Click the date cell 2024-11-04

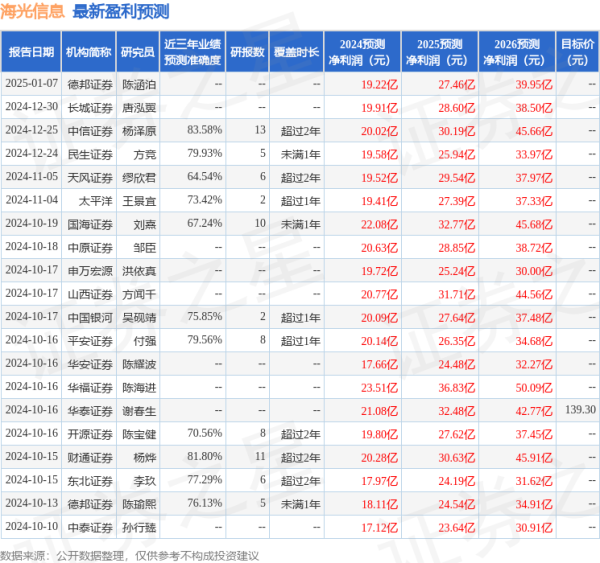(31, 200)
